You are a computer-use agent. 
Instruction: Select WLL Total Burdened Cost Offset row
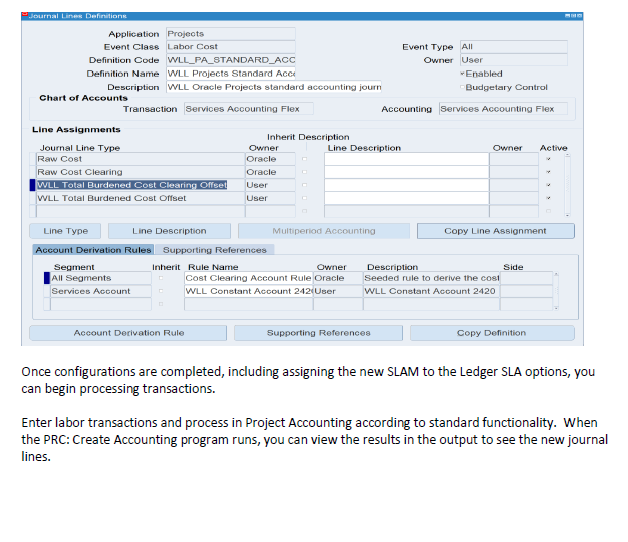141,198
